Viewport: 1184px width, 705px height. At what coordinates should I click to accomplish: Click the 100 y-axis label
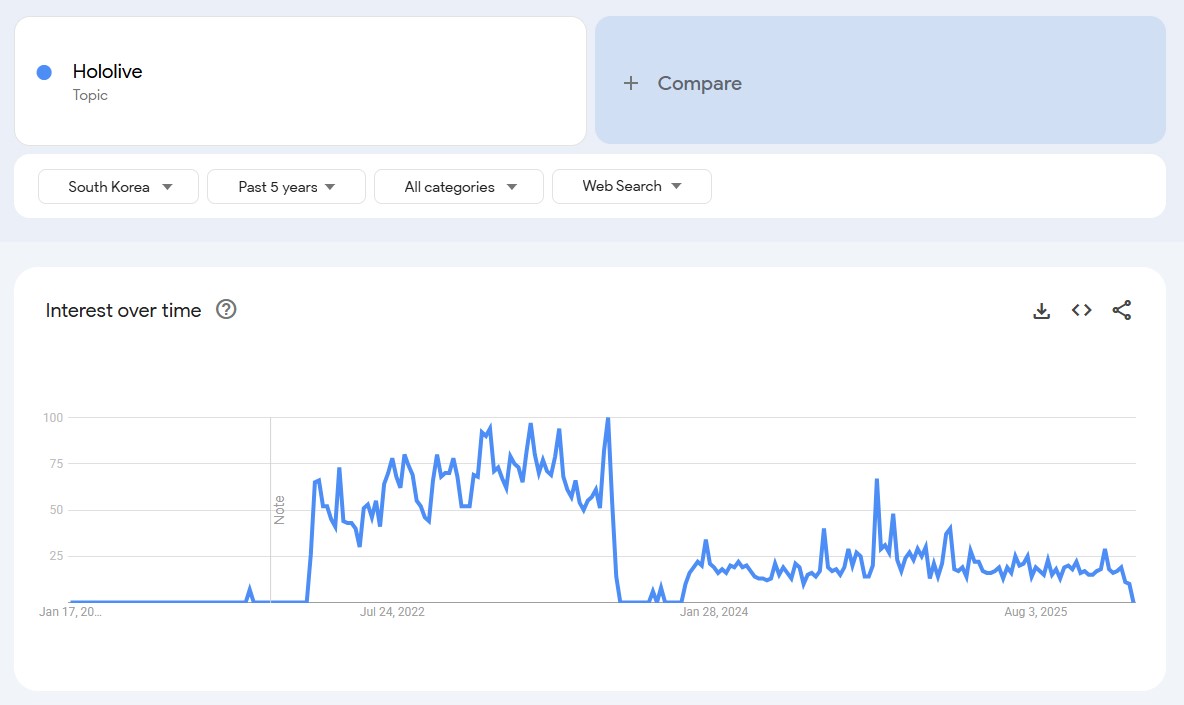53,417
